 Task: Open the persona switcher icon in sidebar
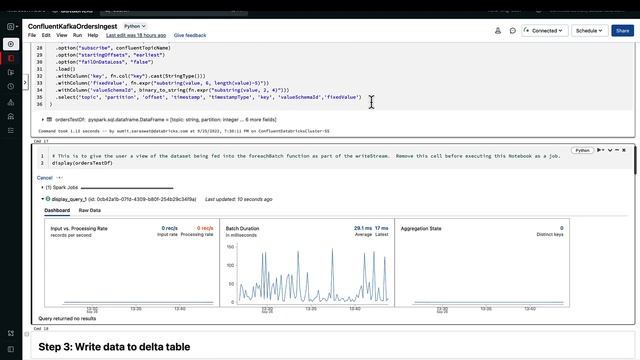click(x=11, y=27)
